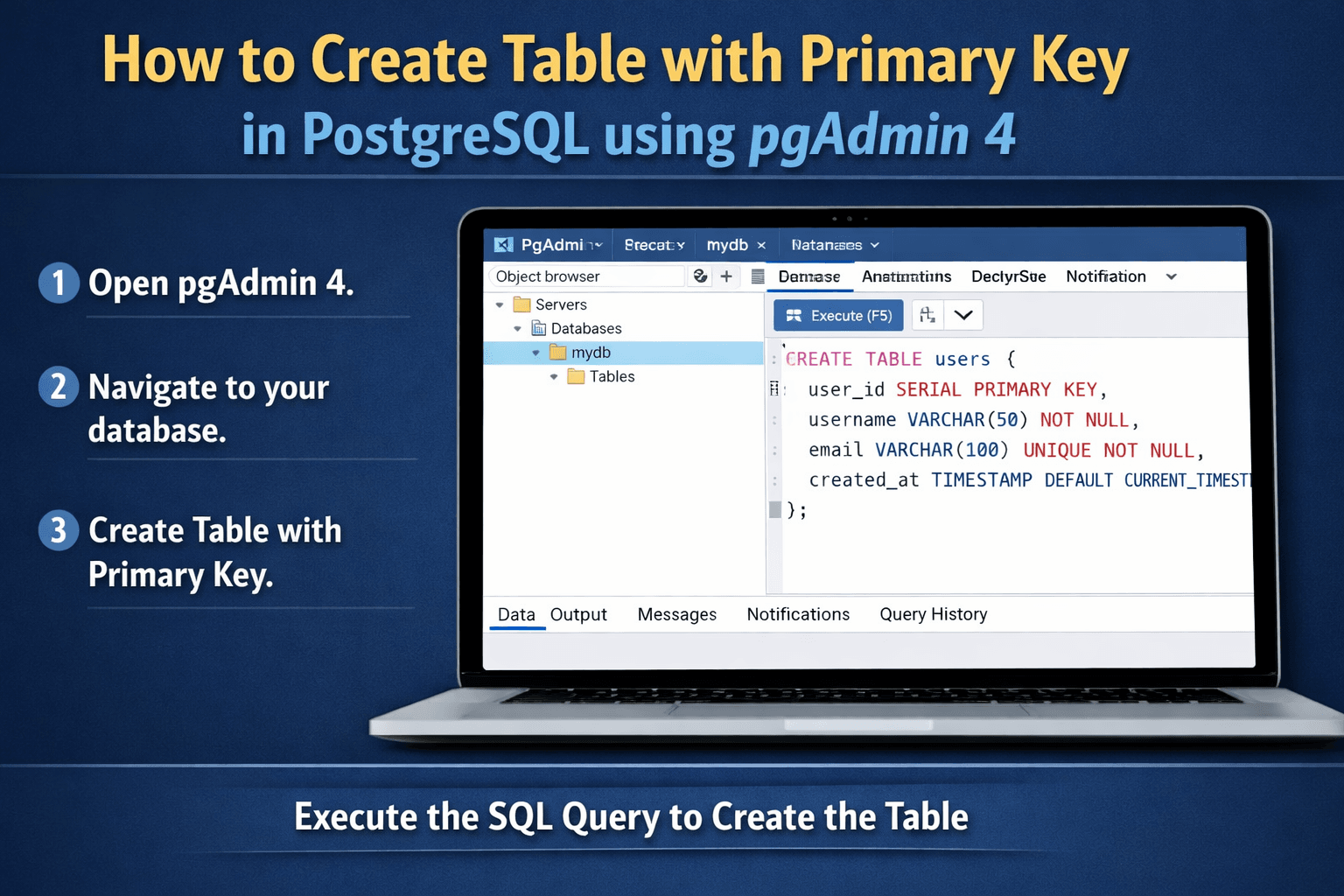This screenshot has width=1344, height=896.
Task: Click inside the Object browser search field
Action: click(584, 276)
